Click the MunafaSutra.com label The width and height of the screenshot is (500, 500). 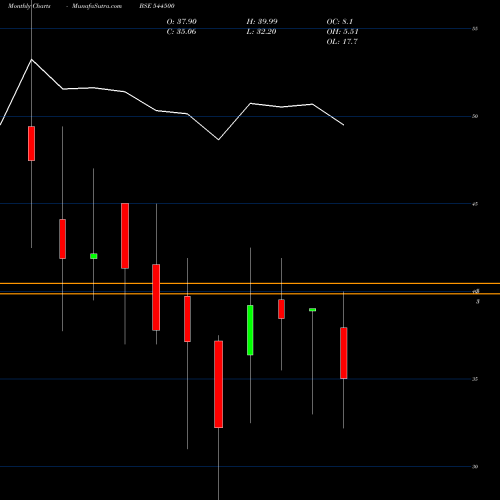click(x=97, y=6)
